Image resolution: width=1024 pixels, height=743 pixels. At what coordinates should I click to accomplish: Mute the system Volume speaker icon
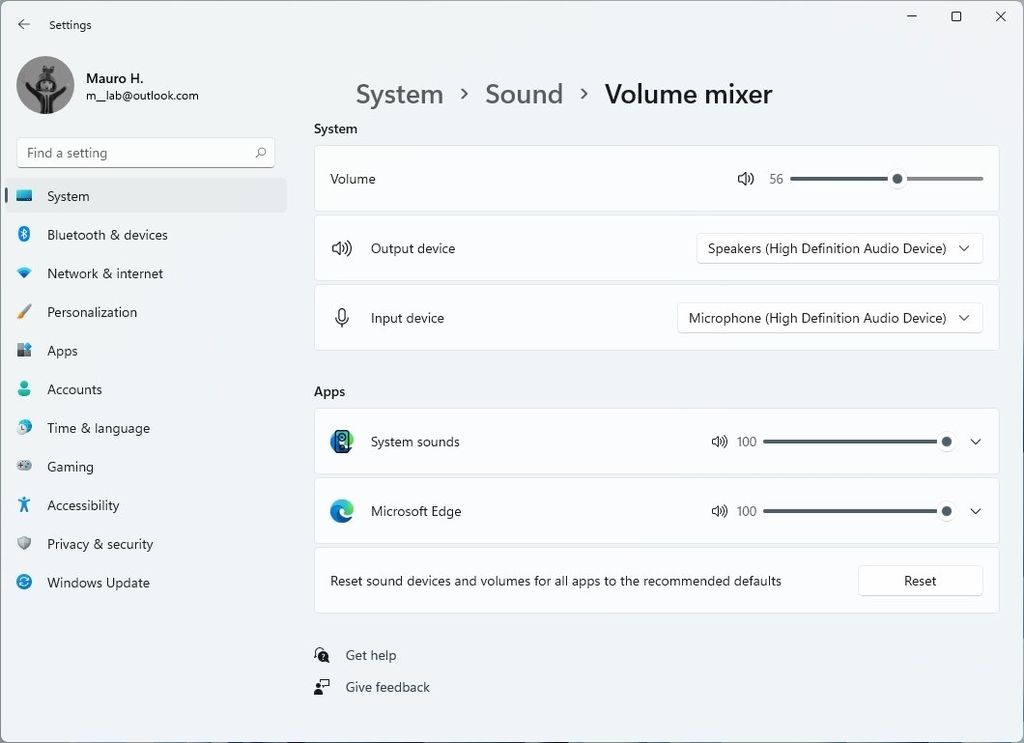(x=745, y=179)
